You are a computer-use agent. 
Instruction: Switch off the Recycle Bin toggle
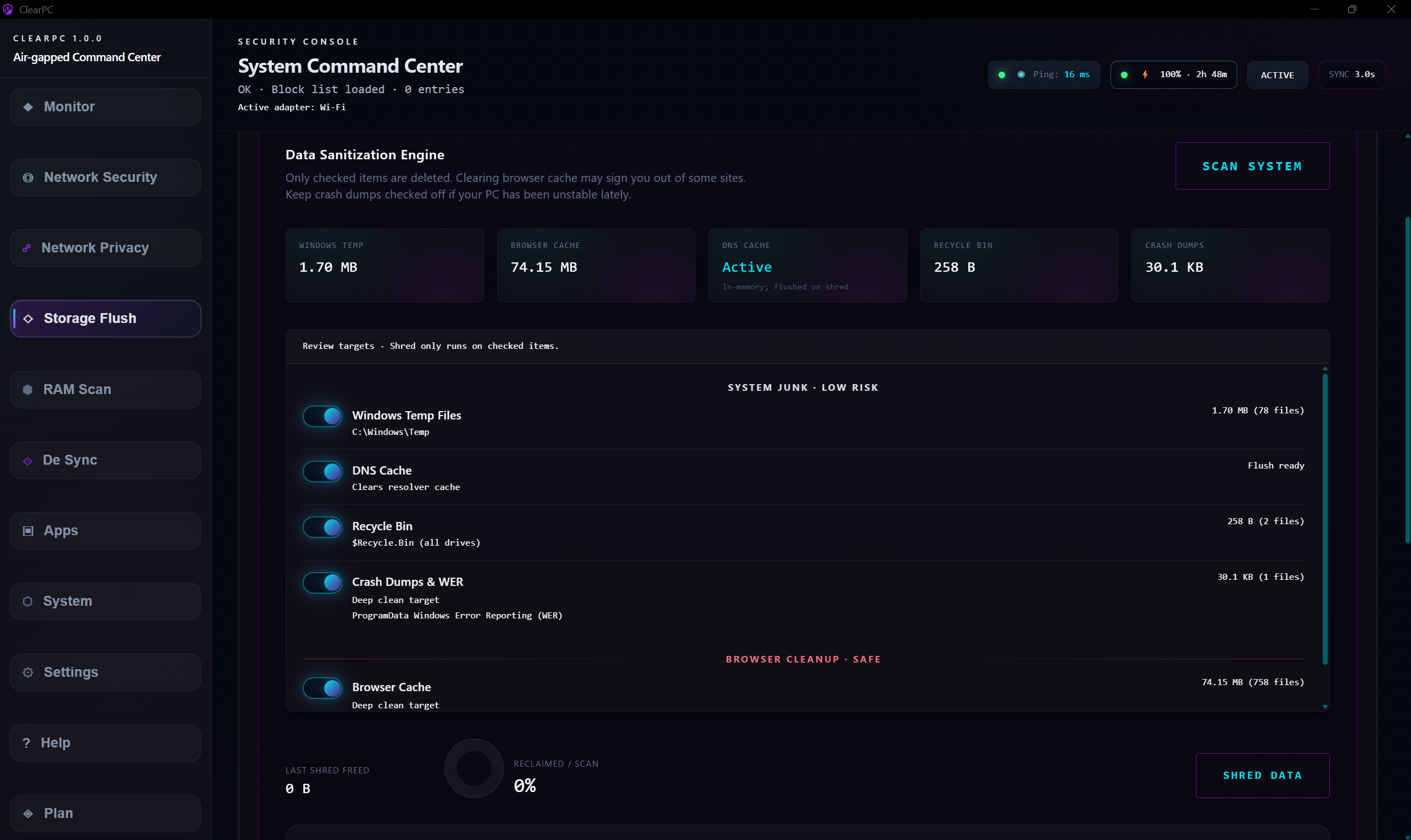click(x=322, y=527)
